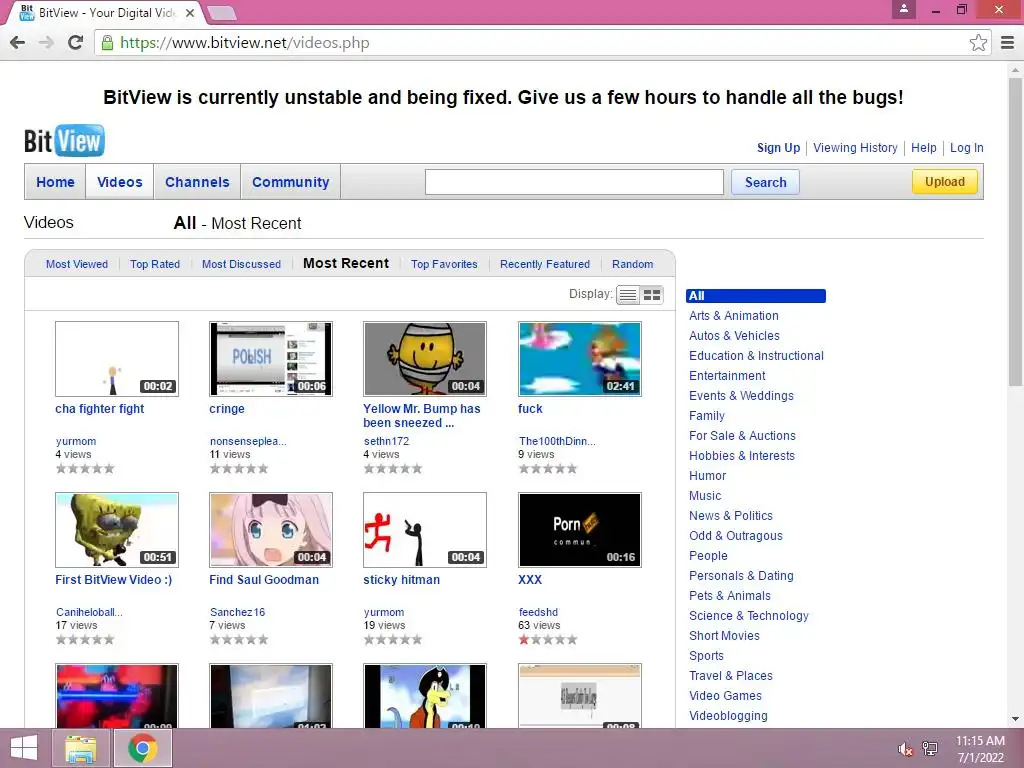
Task: Click Chrome icon in taskbar
Action: tap(142, 748)
